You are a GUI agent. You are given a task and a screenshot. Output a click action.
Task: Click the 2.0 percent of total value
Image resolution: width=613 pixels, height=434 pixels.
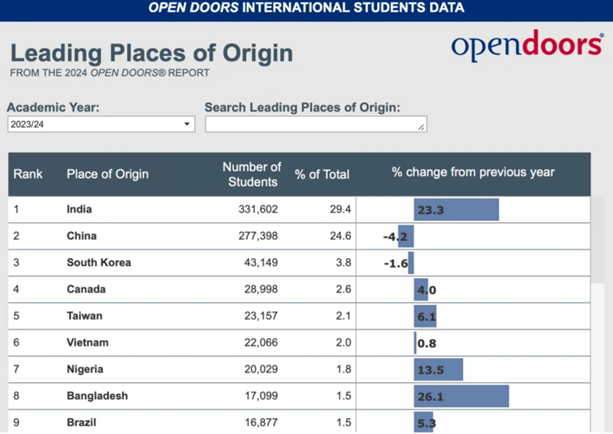[343, 343]
